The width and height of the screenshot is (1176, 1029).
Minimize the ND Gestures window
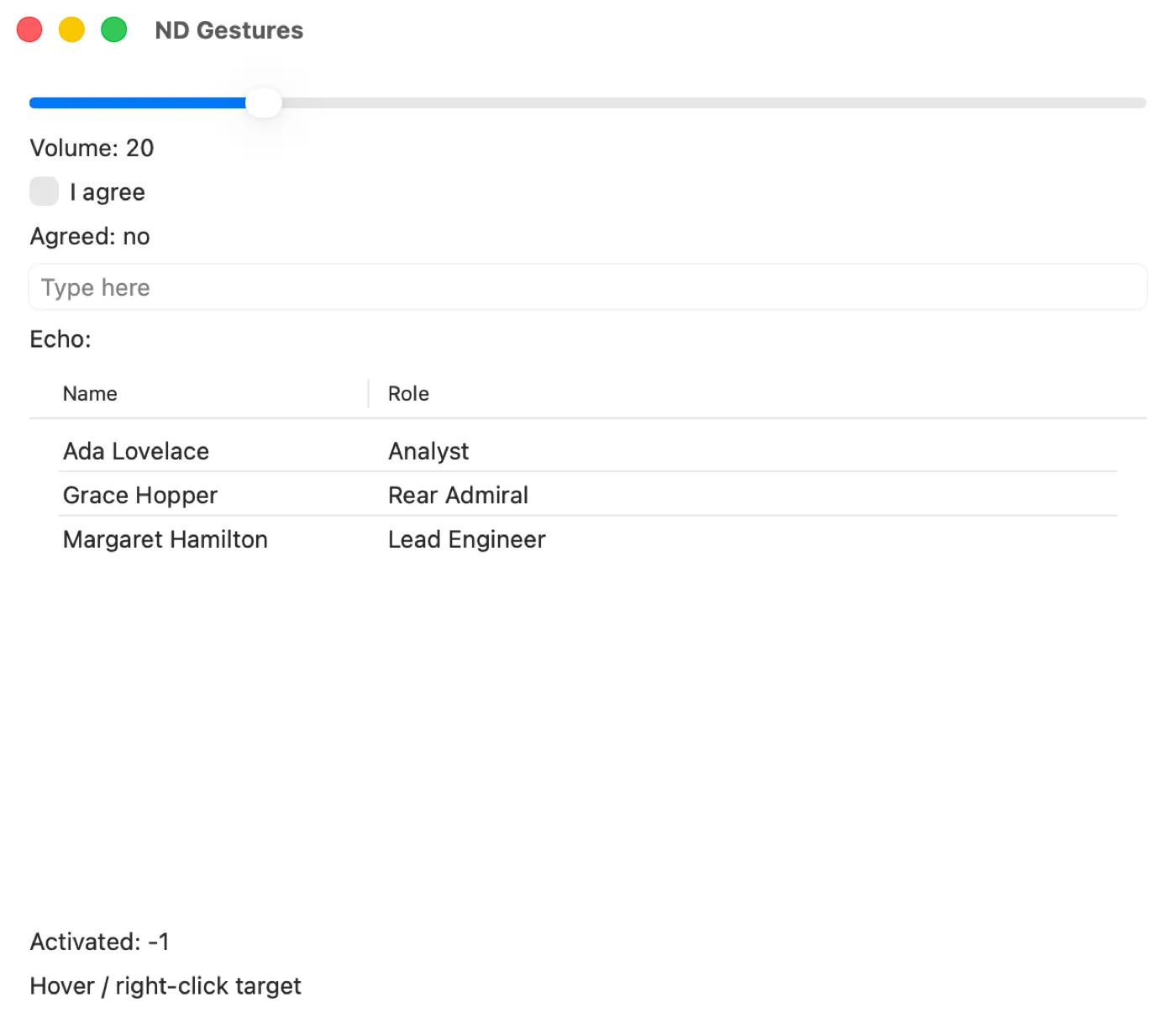71,29
